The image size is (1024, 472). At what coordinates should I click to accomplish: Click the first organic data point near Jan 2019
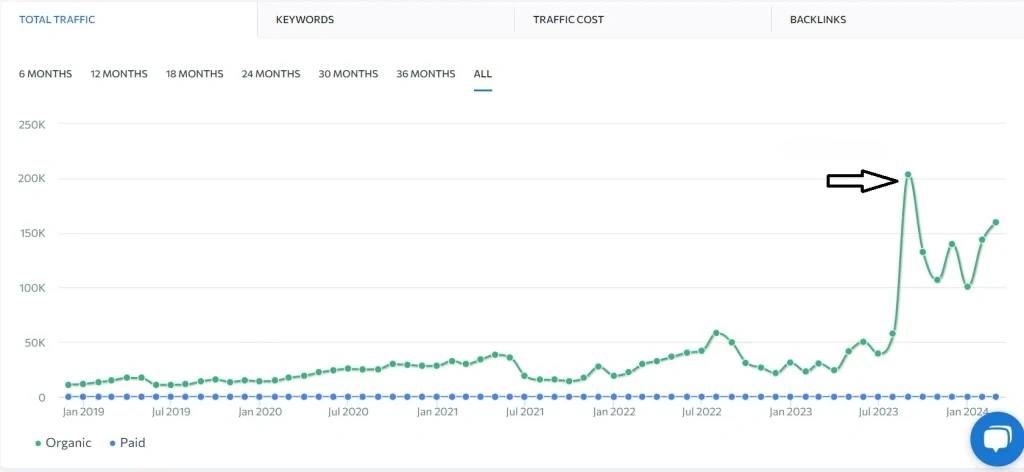68,385
